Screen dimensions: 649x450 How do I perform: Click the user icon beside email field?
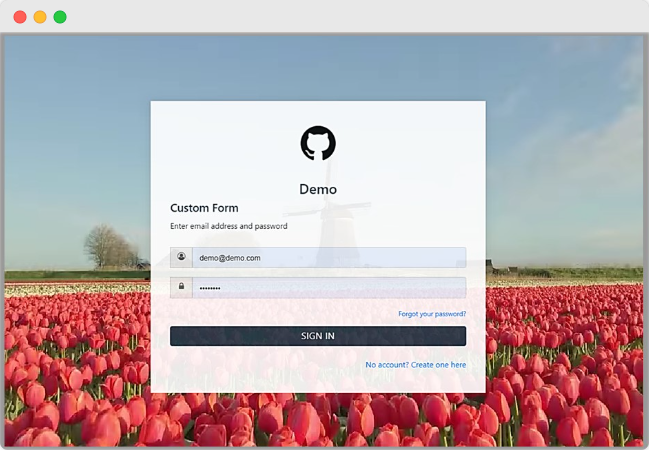pos(181,257)
